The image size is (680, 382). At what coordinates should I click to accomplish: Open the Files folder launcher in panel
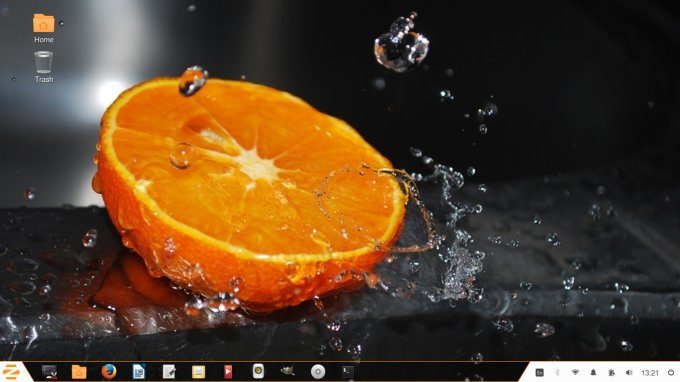pyautogui.click(x=79, y=372)
